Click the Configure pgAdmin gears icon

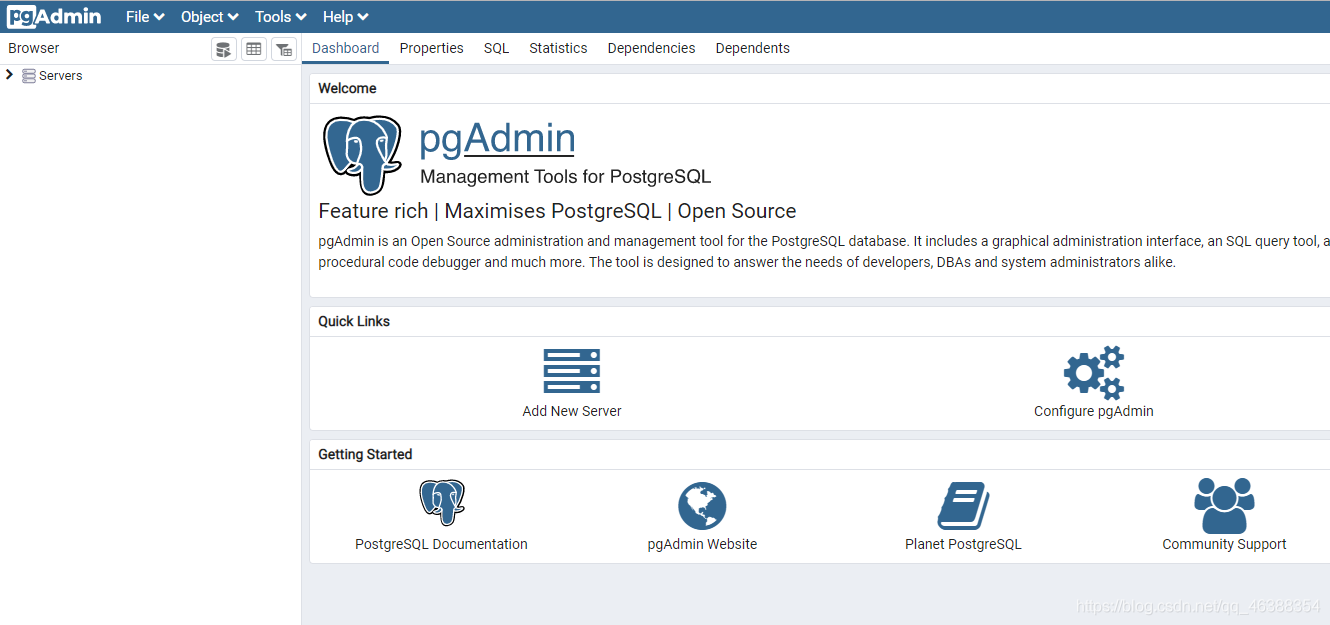[1094, 373]
